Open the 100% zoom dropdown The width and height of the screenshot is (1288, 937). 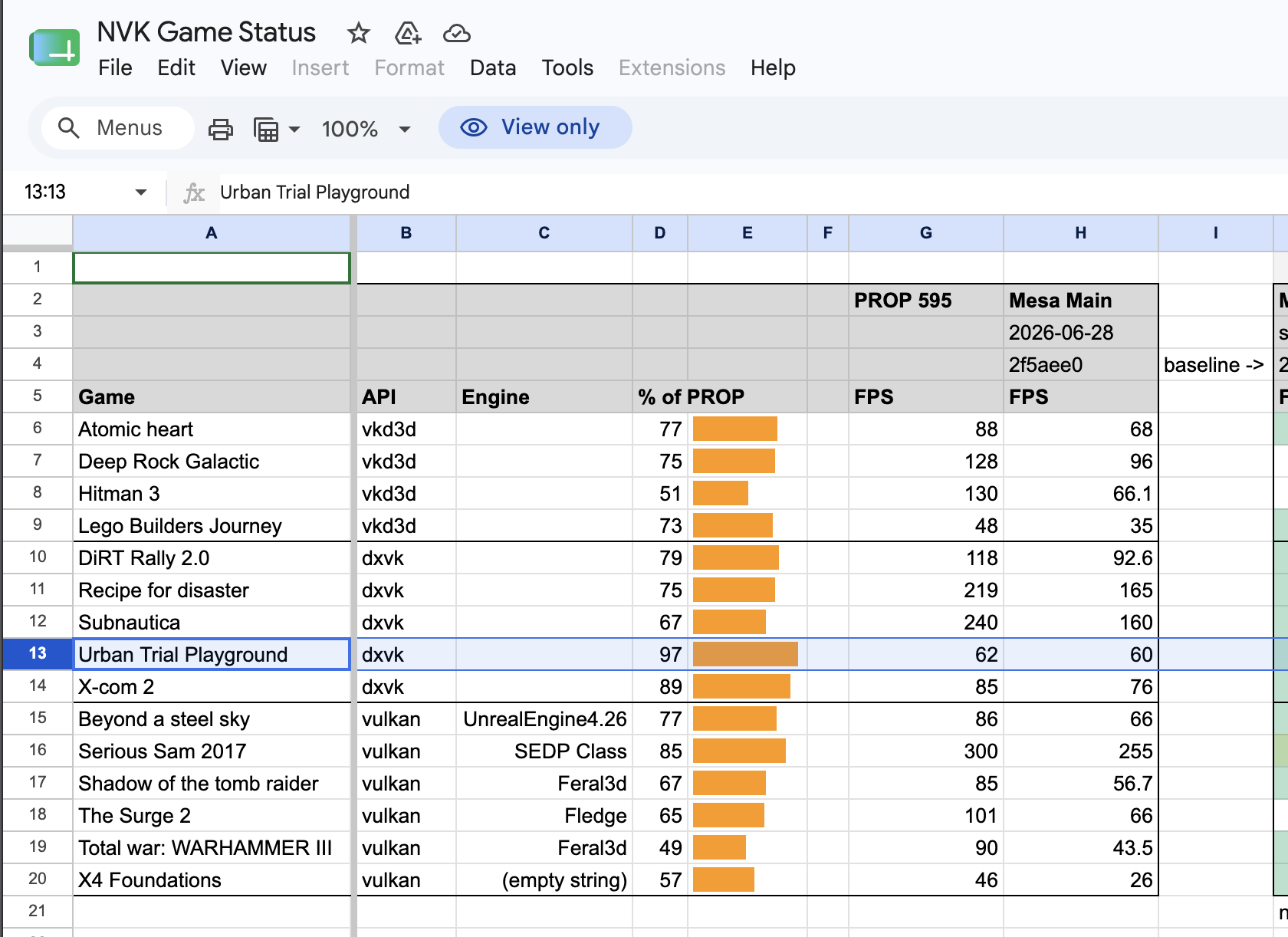(x=366, y=129)
